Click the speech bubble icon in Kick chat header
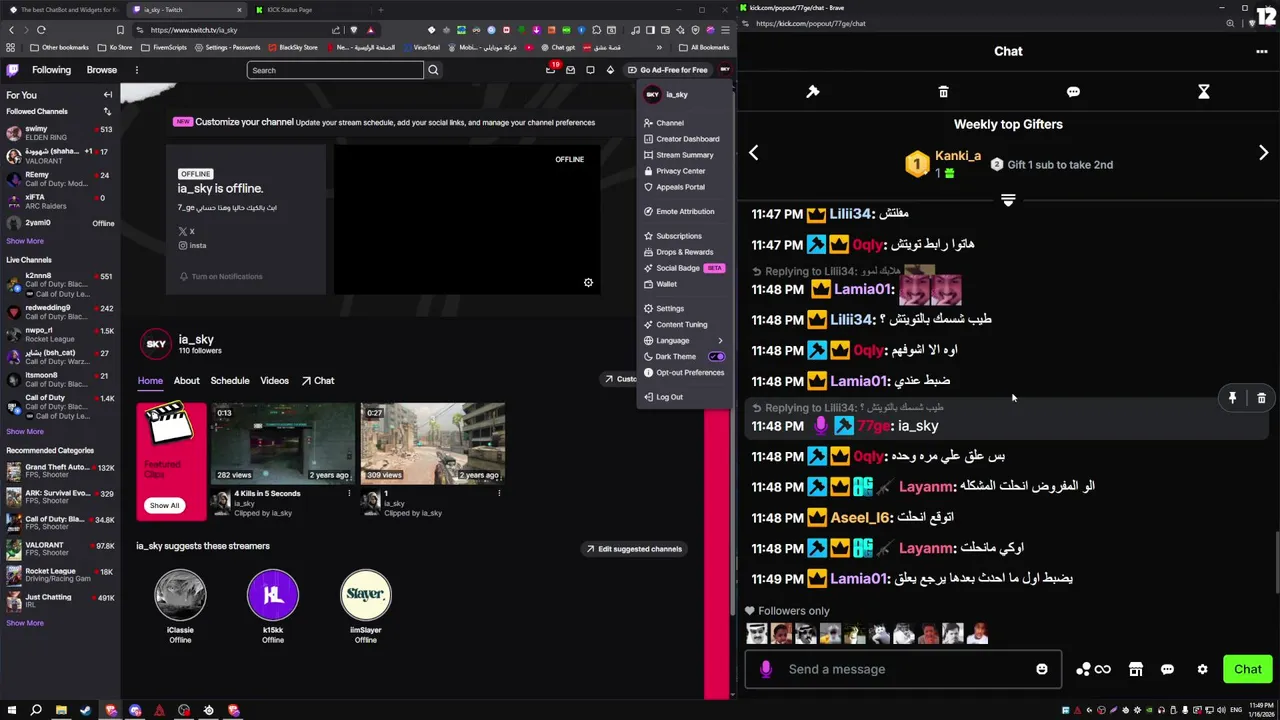This screenshot has height=720, width=1280. (x=1073, y=92)
